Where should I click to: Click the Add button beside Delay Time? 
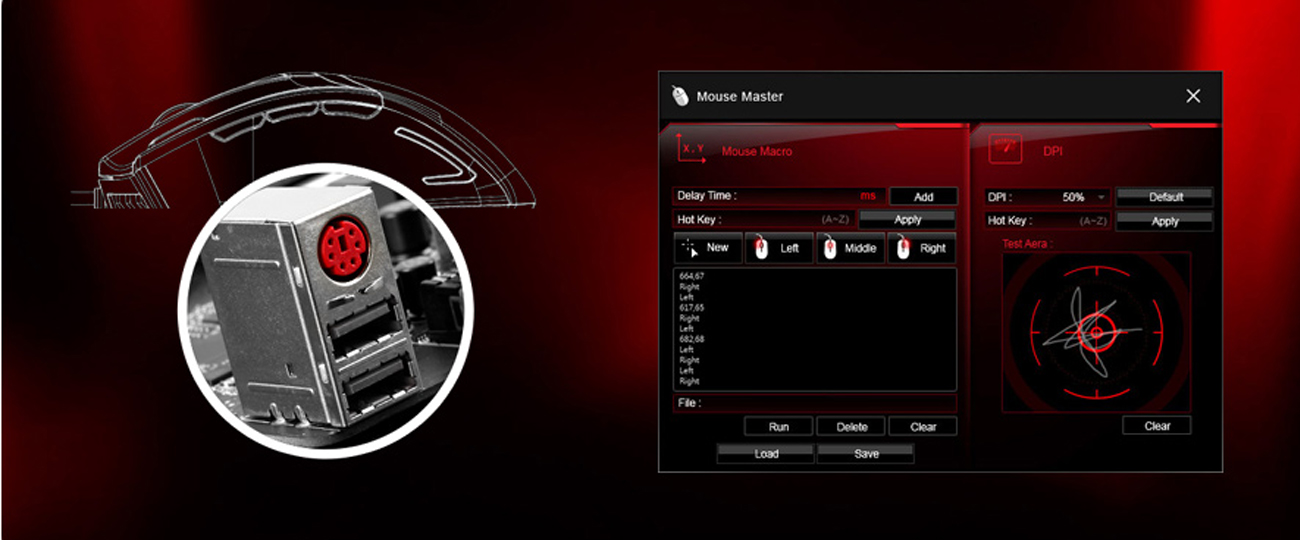coord(923,197)
